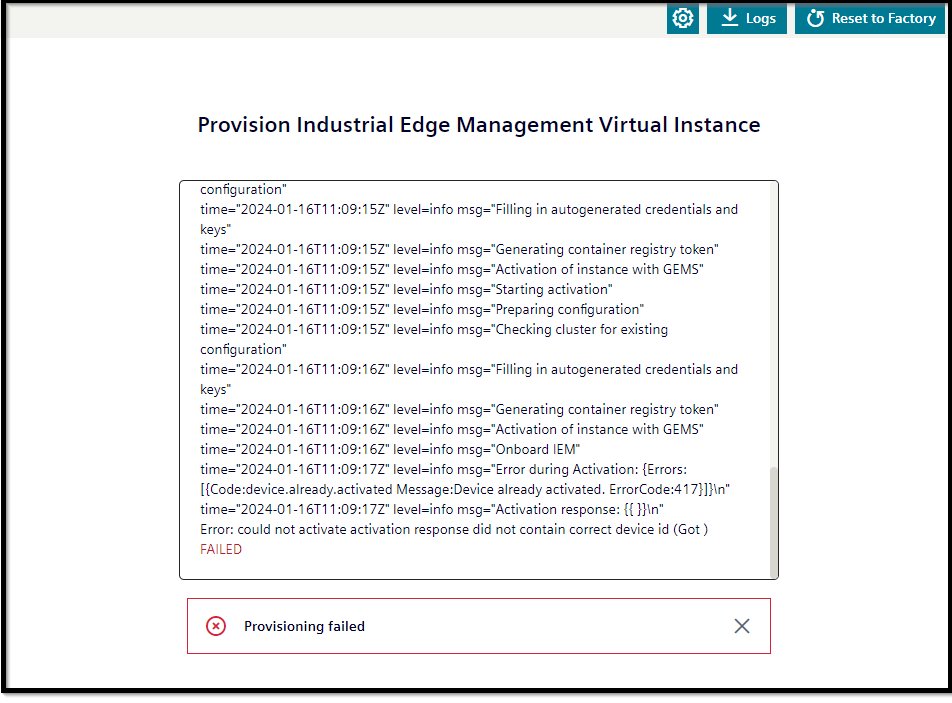Click the Checking cluster for existing log line
Viewport: 952px width, 703px height.
[x=433, y=329]
